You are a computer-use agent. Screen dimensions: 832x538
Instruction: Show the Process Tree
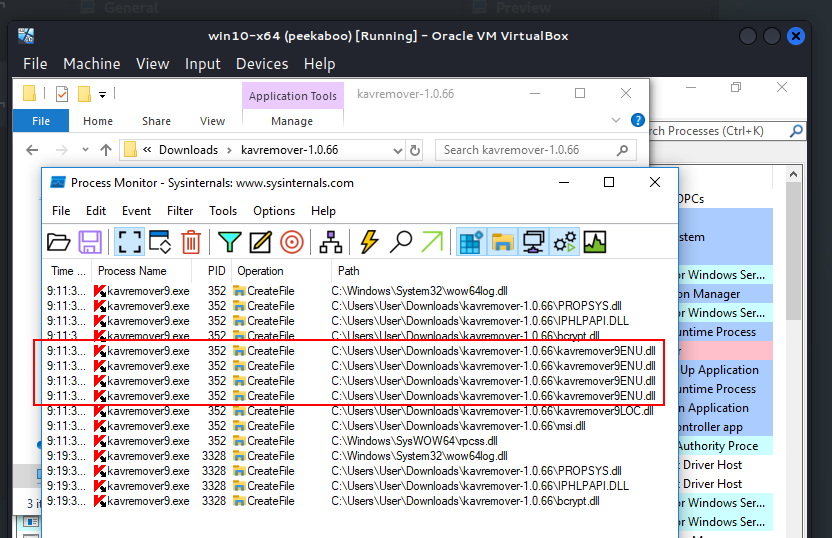click(x=331, y=242)
